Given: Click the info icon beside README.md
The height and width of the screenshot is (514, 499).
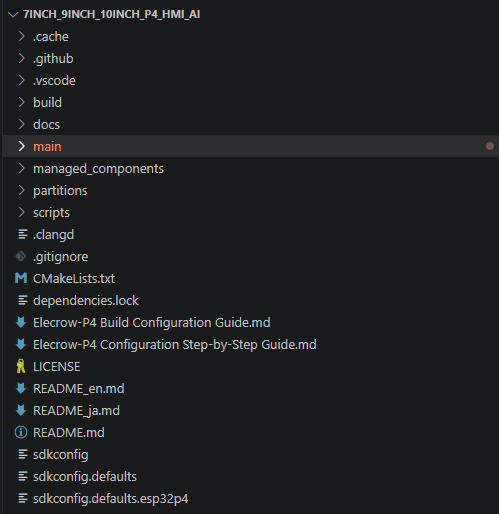Looking at the screenshot, I should (x=21, y=432).
